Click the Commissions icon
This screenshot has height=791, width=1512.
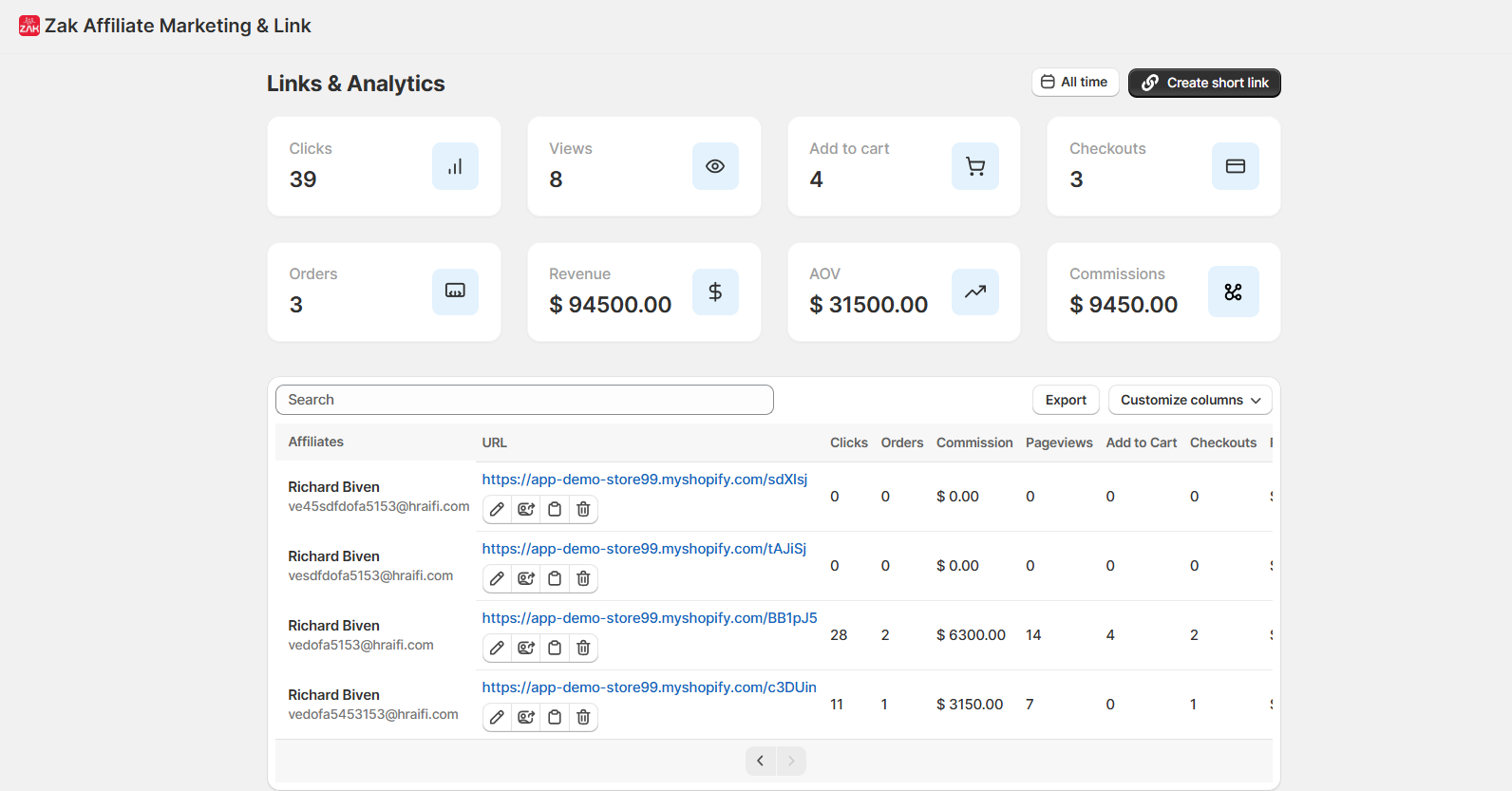pyautogui.click(x=1234, y=292)
